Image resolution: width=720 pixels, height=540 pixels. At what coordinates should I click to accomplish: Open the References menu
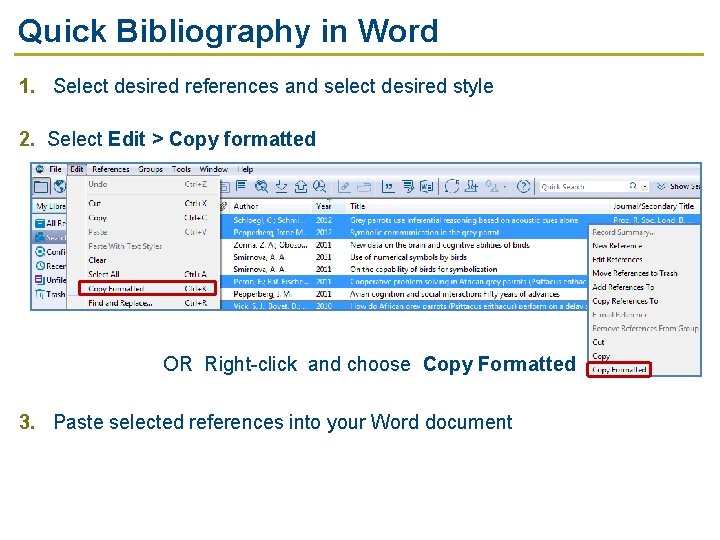click(111, 169)
